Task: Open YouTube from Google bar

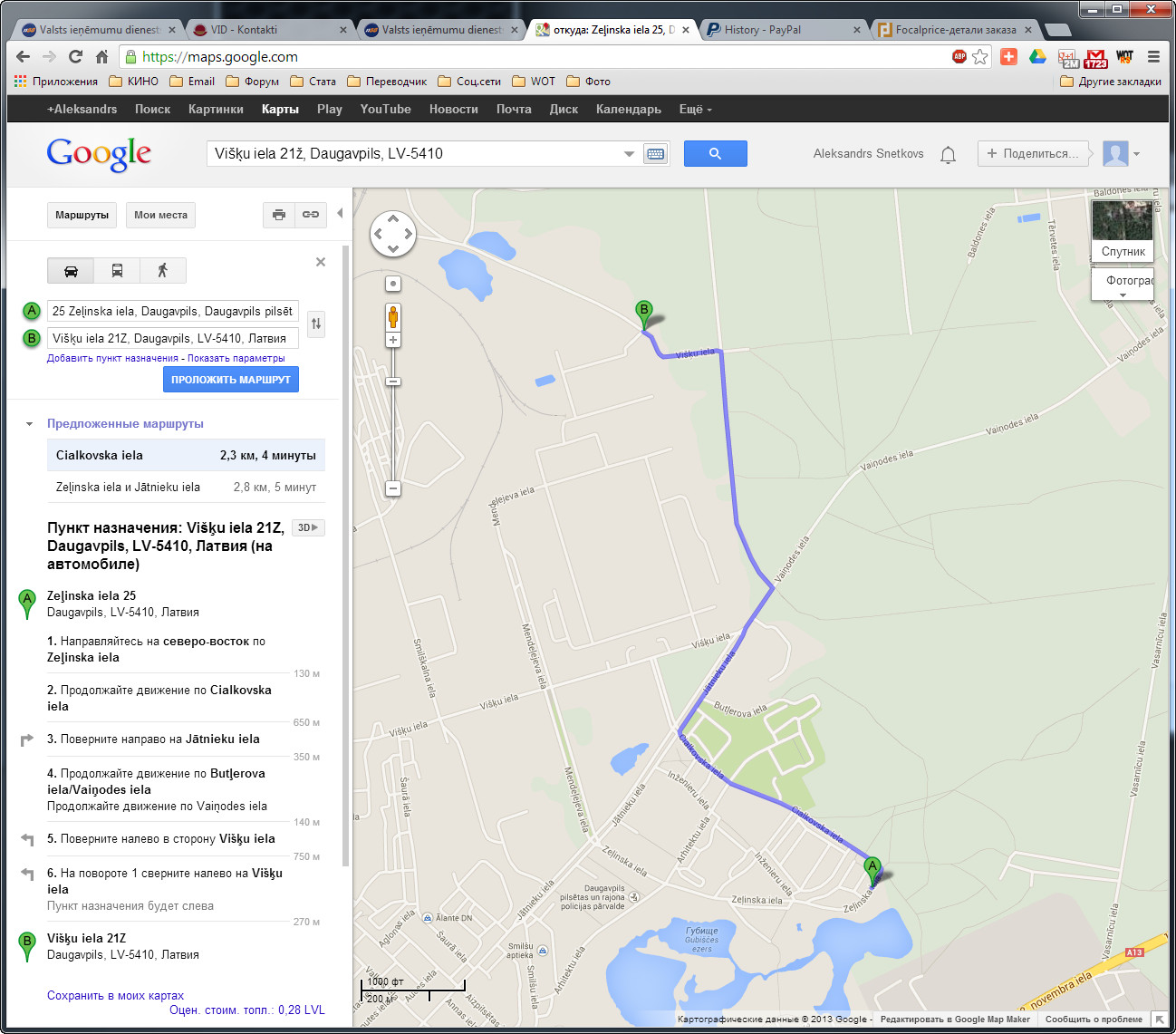Action: coord(385,109)
